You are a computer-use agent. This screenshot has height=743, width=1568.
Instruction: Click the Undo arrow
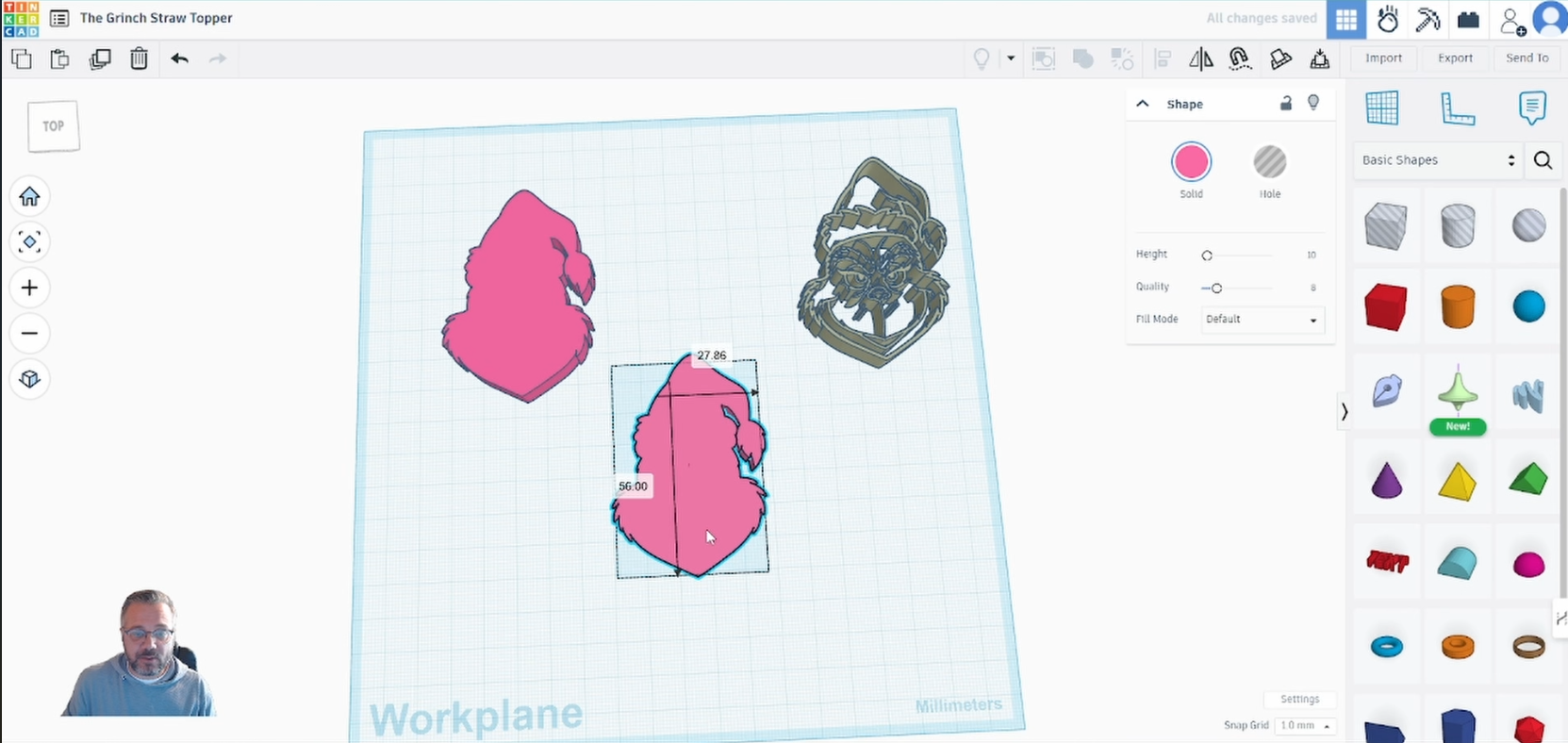[x=179, y=58]
